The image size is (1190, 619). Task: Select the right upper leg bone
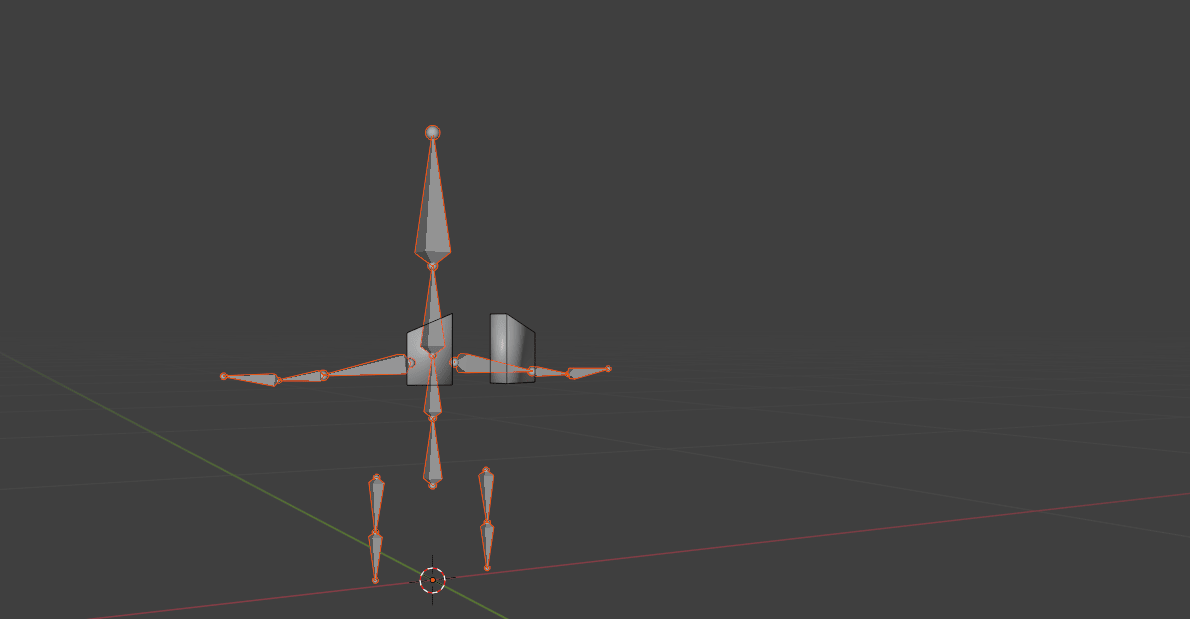coord(486,493)
